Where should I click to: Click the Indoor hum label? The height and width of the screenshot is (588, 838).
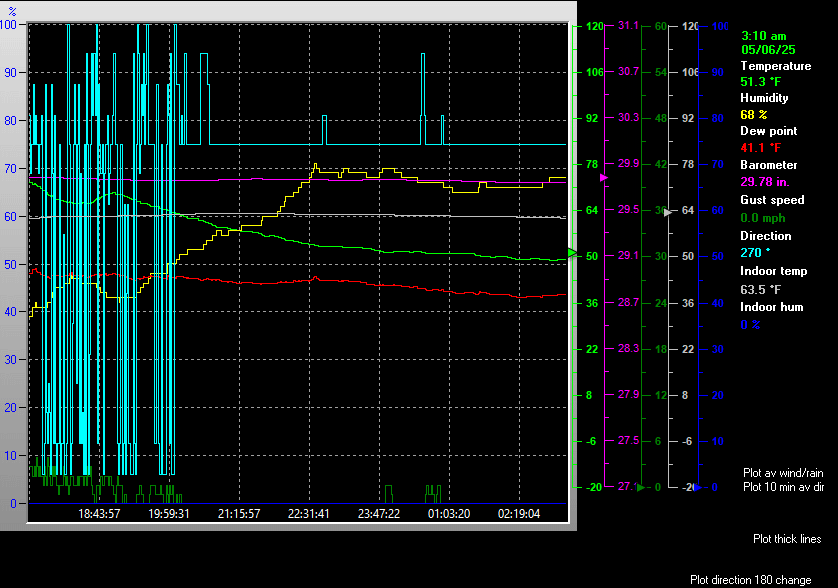coord(771,307)
